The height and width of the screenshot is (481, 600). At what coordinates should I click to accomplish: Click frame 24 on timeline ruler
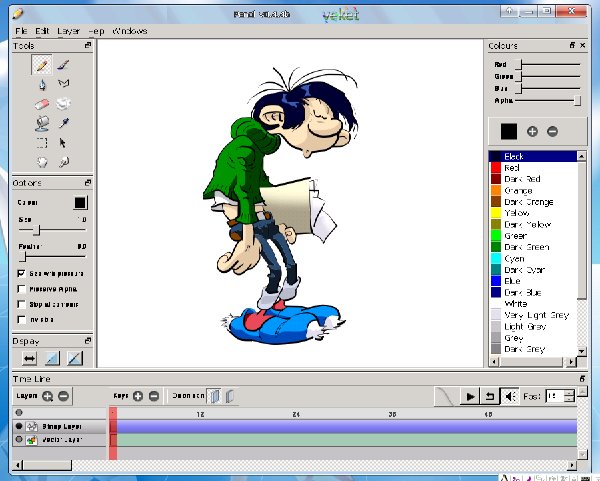296,414
